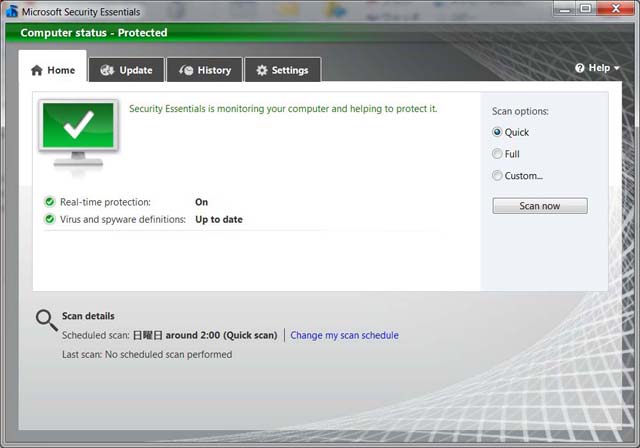Maximize the Security Essentials window
The height and width of the screenshot is (448, 640).
586,9
